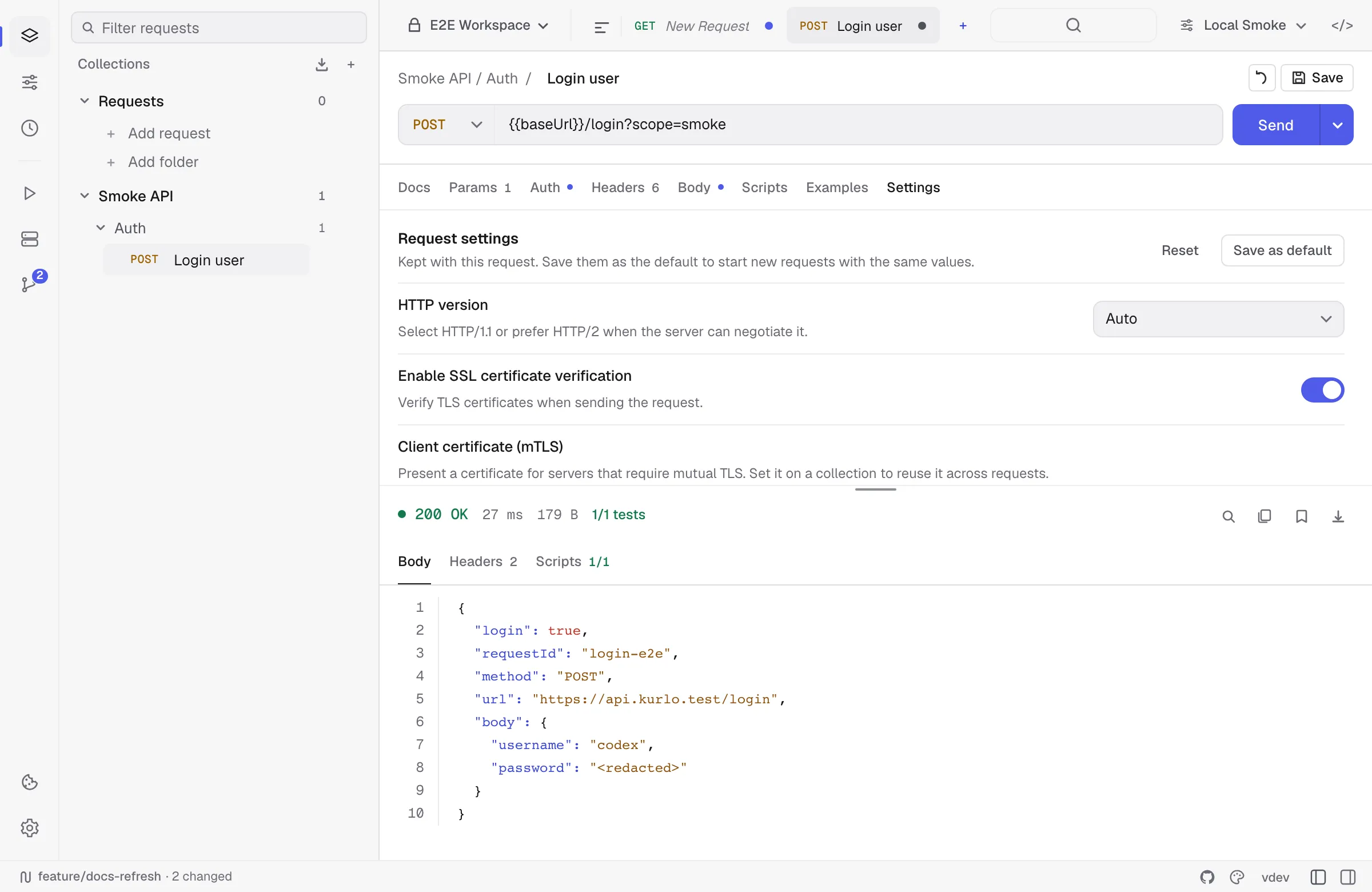Screen dimensions: 1372x892
Task: Click the tab list icon before GET tab
Action: (x=601, y=26)
